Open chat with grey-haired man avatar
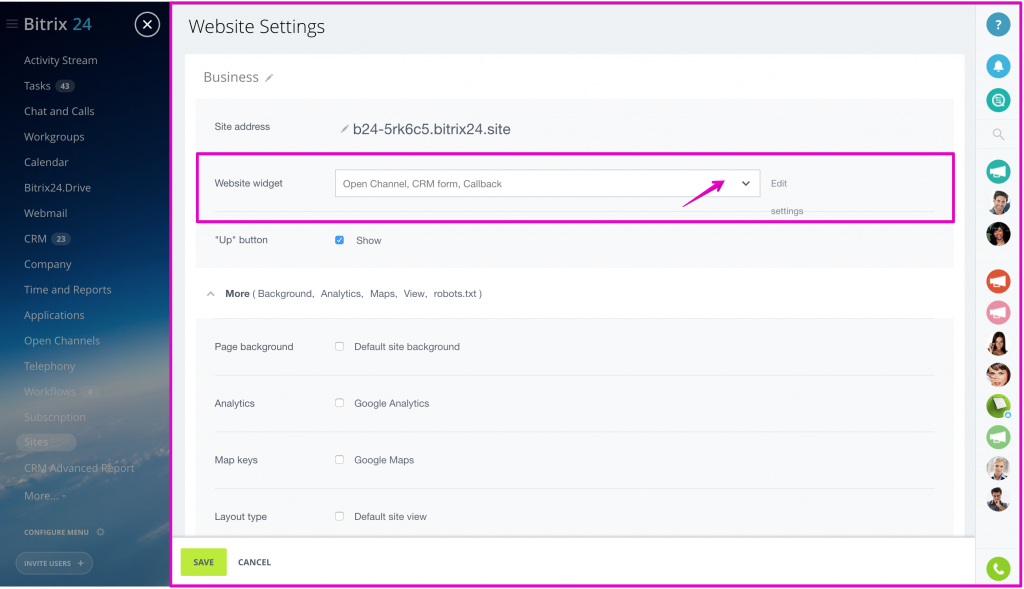Viewport: 1024px width, 589px height. click(x=998, y=468)
